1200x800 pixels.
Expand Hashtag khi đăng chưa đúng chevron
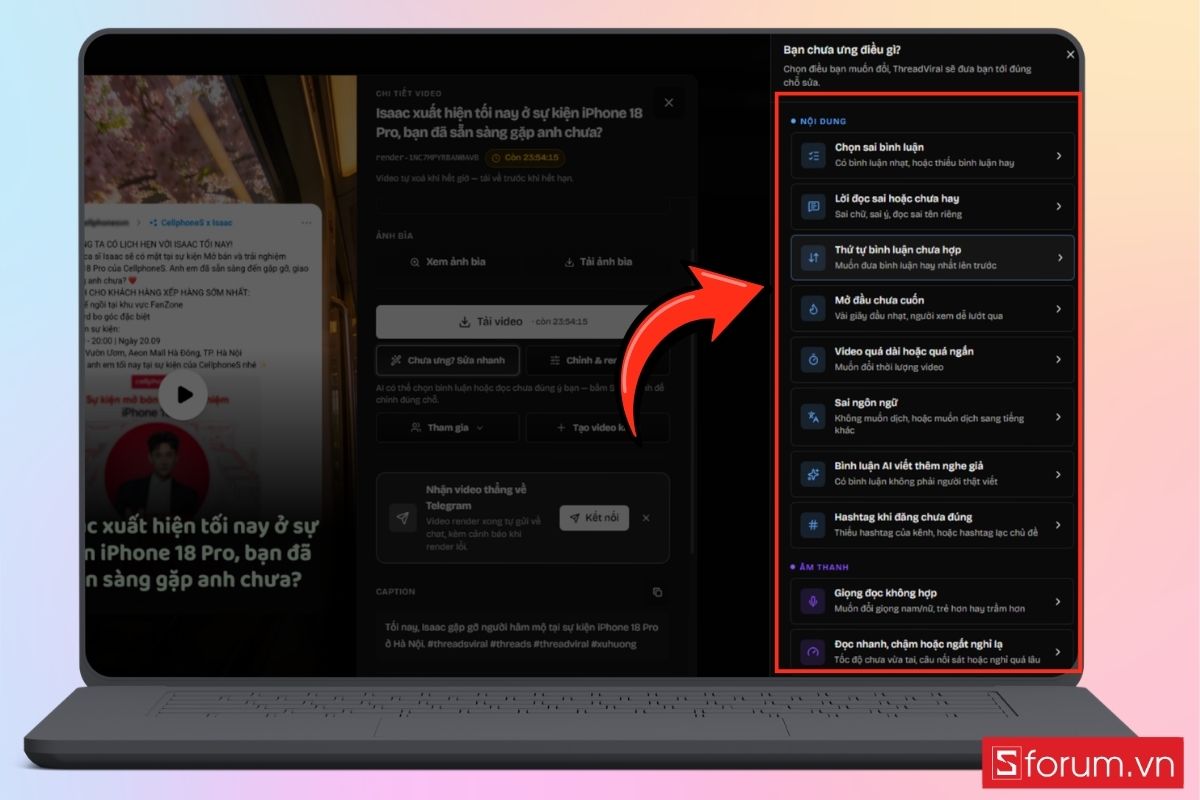(x=1059, y=525)
